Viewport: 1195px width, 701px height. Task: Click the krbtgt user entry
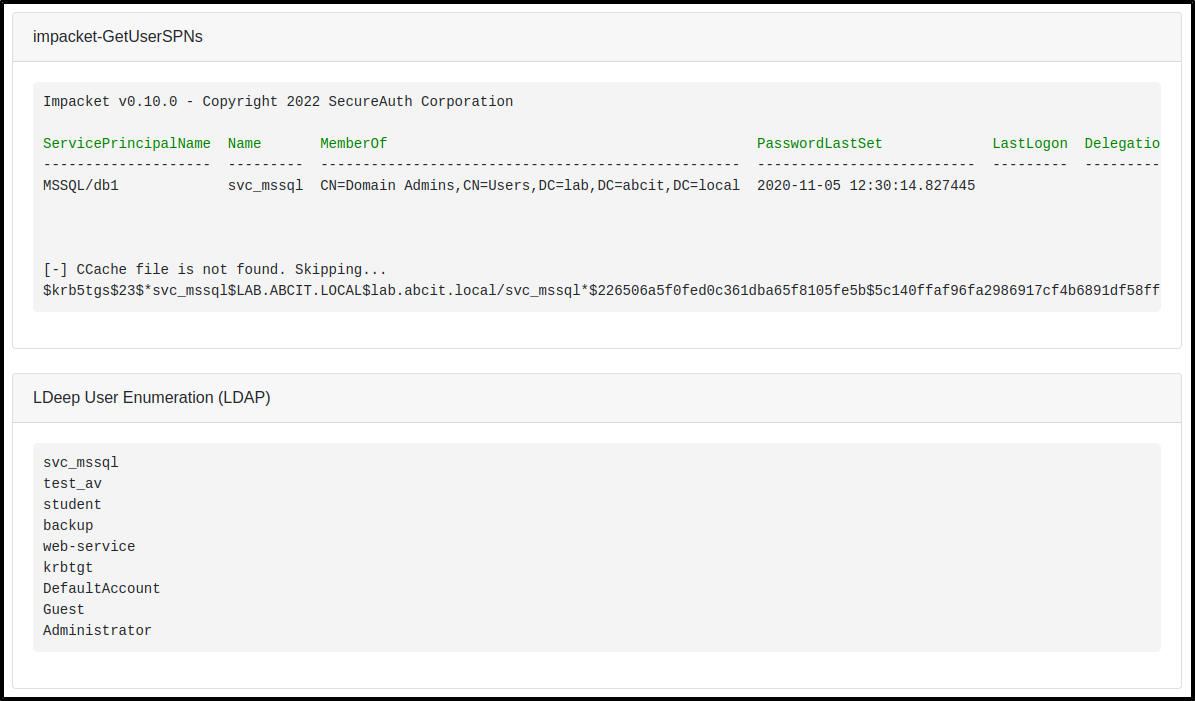[x=68, y=568]
